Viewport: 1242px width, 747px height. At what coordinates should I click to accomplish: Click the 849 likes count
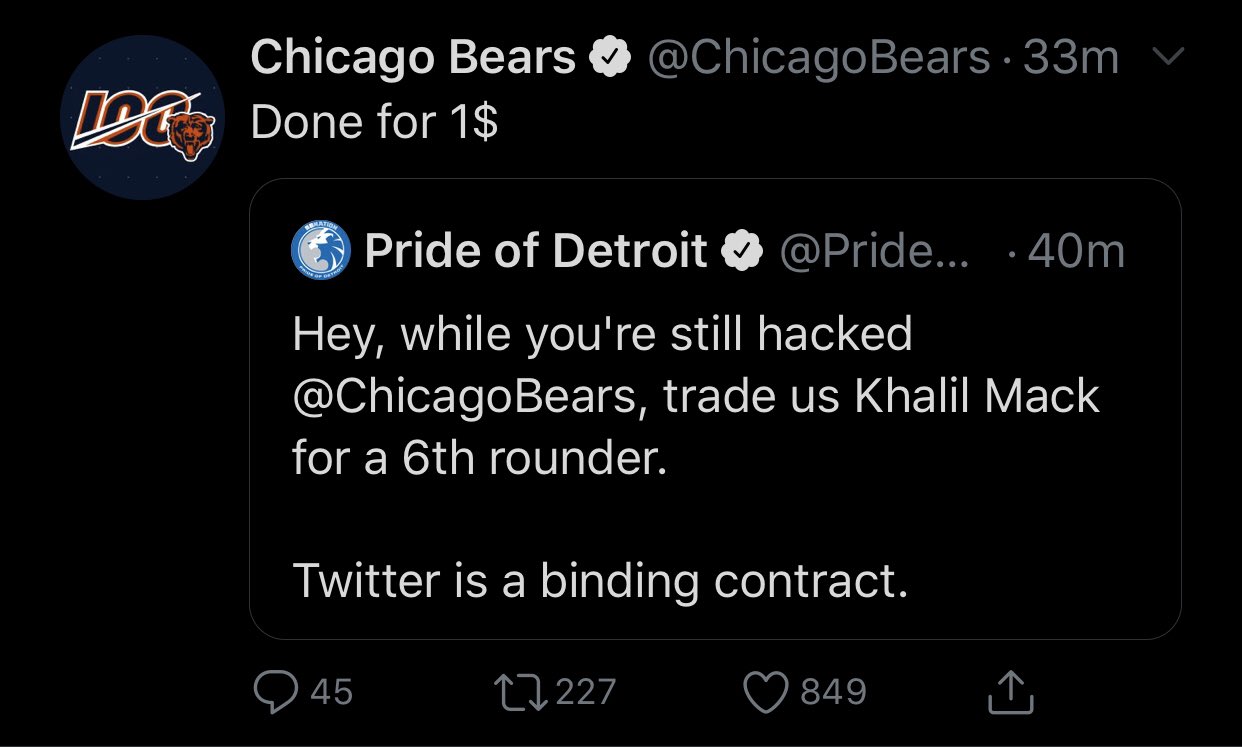pyautogui.click(x=833, y=691)
